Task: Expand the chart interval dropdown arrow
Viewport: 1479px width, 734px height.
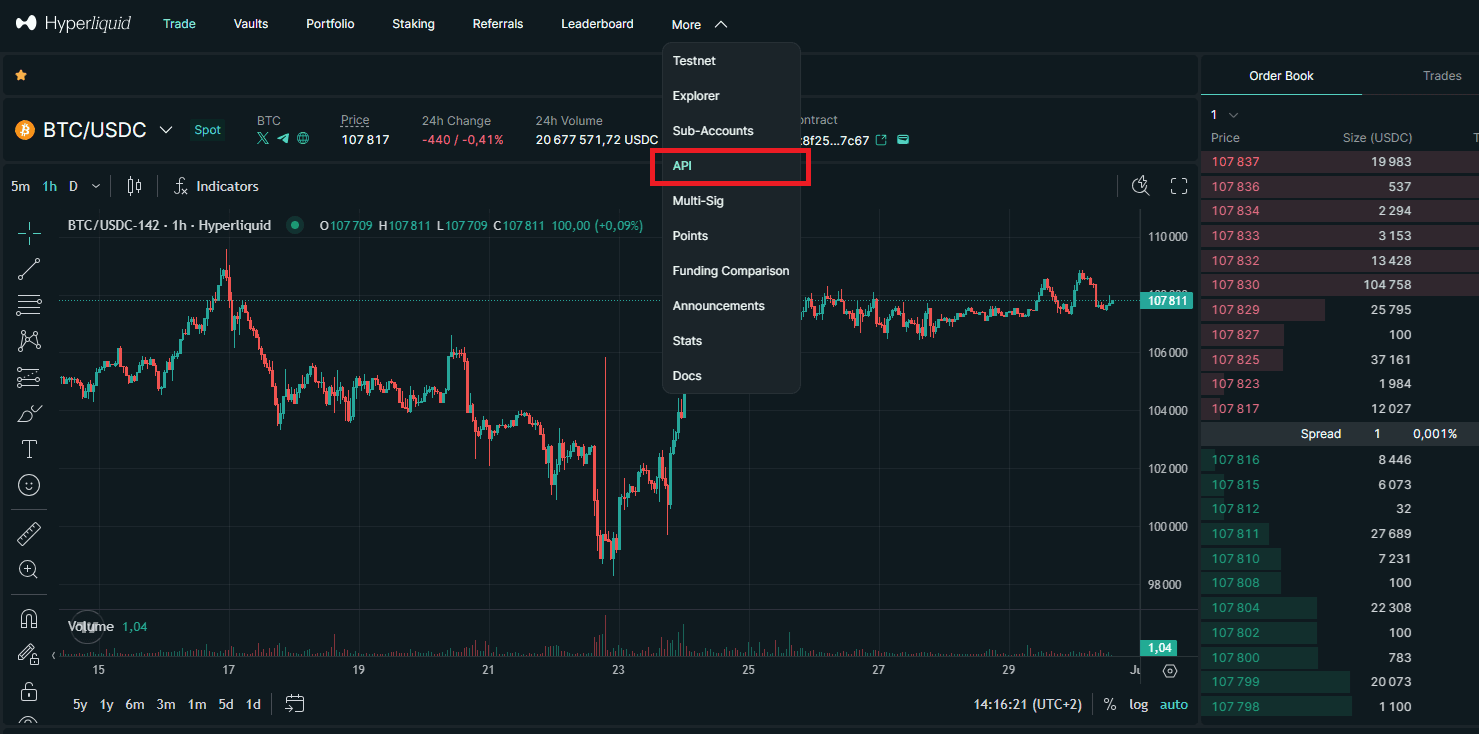Action: click(96, 186)
